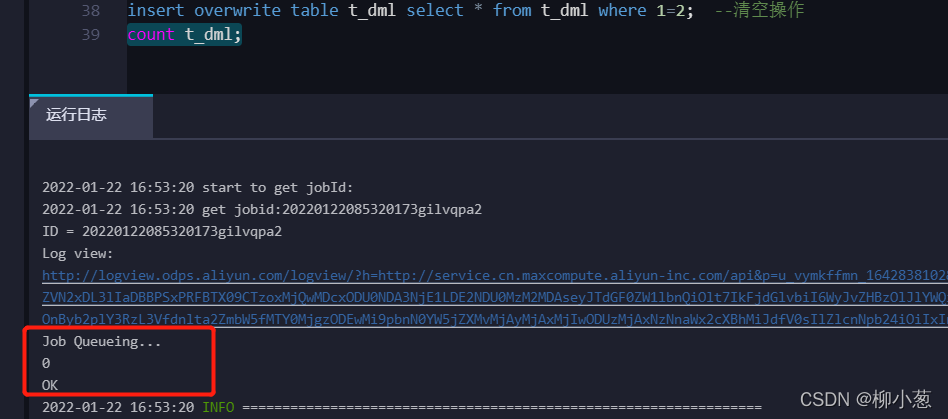Click the Log view: label

pyautogui.click(x=77, y=254)
